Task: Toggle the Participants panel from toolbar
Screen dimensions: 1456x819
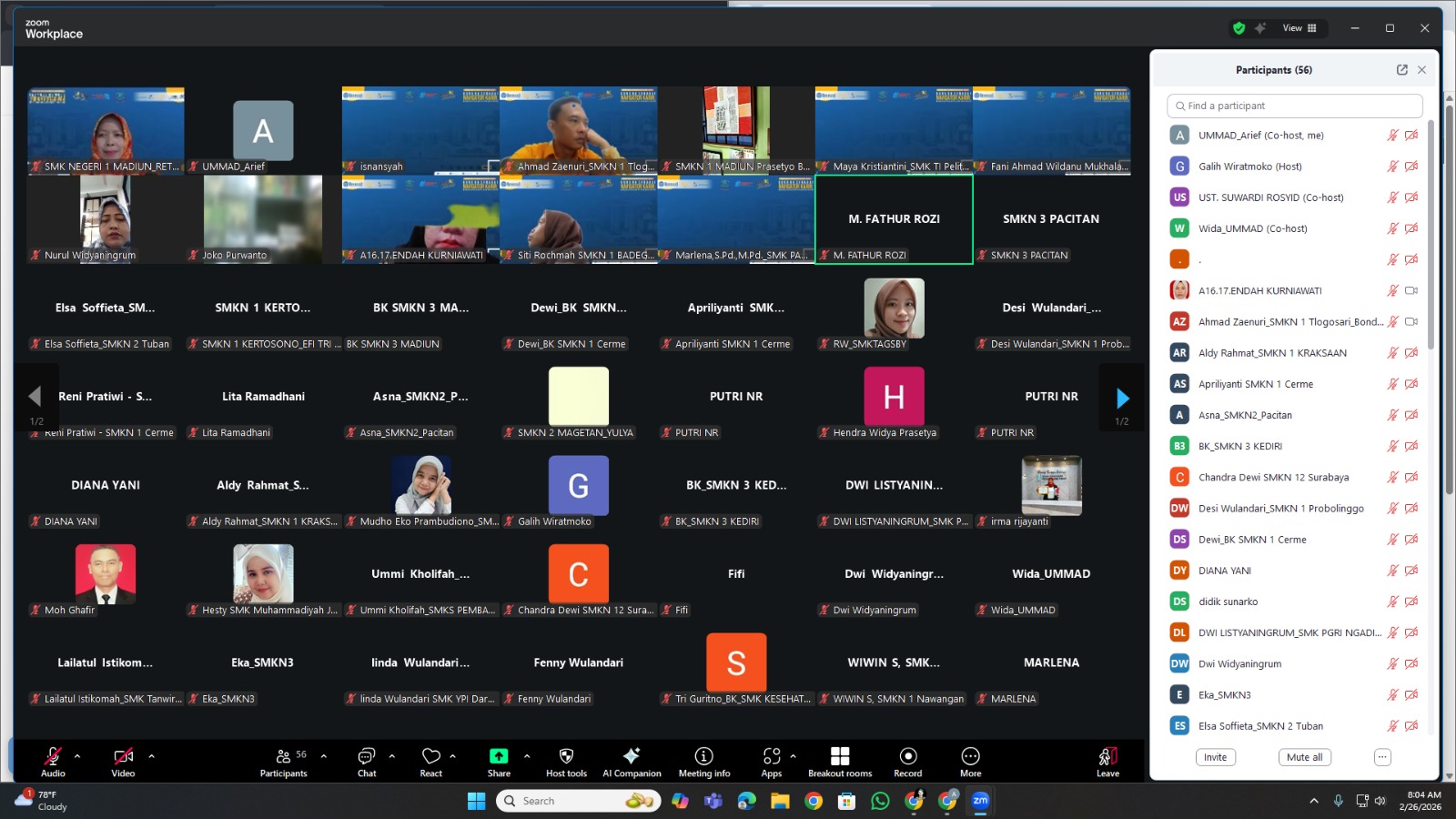Action: 284,757
